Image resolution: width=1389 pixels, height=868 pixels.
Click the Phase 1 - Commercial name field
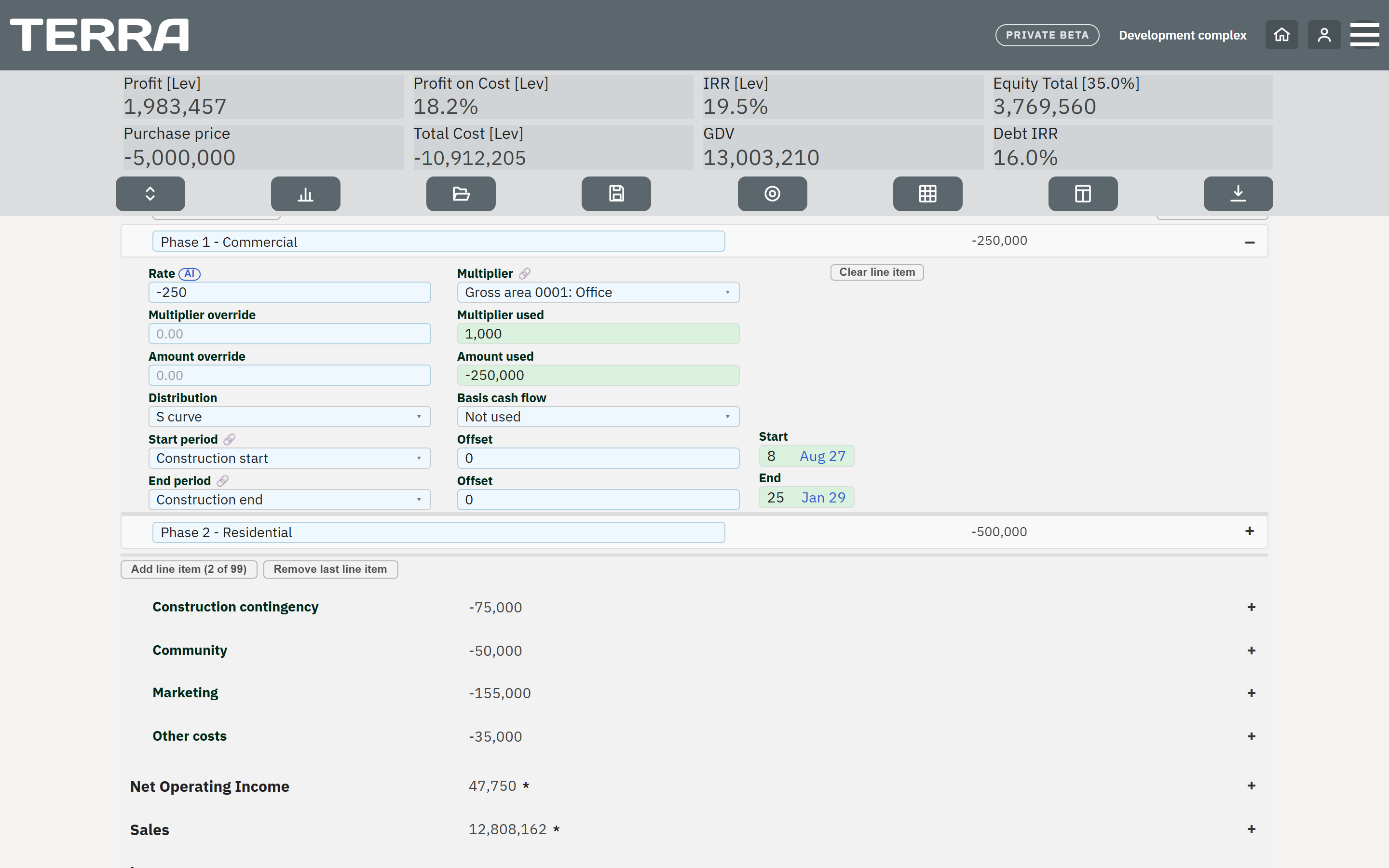(x=438, y=242)
